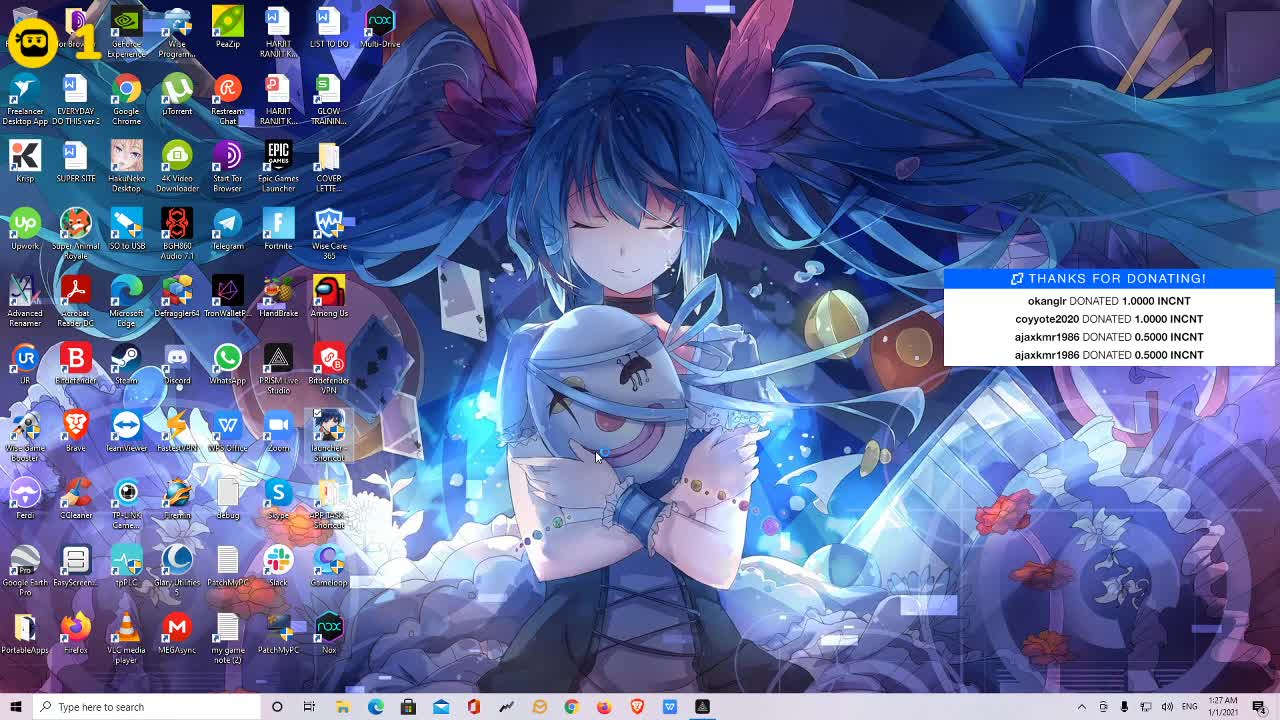
Task: Open the BGH860 Audio 7.1 icon
Action: pyautogui.click(x=177, y=234)
